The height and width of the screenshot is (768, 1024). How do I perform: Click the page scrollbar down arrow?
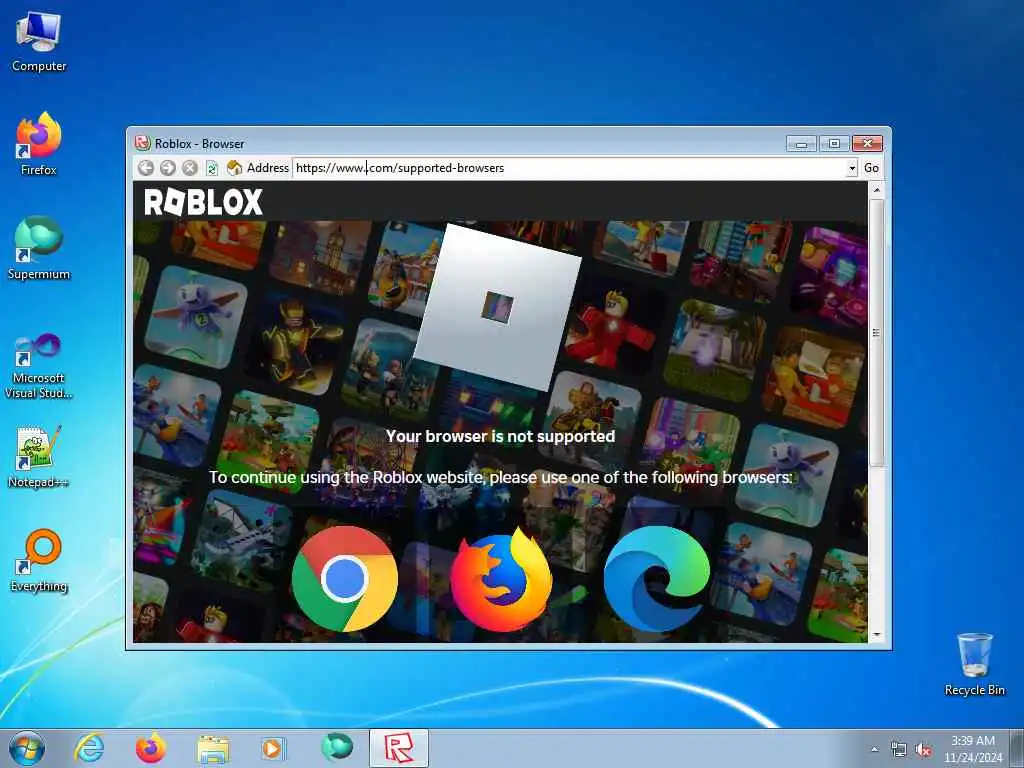pos(876,635)
